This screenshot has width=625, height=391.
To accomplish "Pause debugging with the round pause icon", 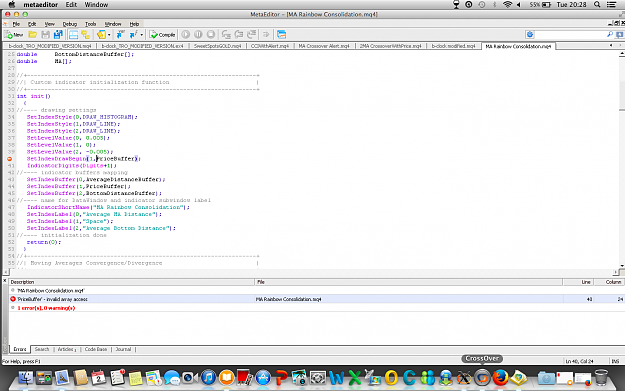I will 198,35.
